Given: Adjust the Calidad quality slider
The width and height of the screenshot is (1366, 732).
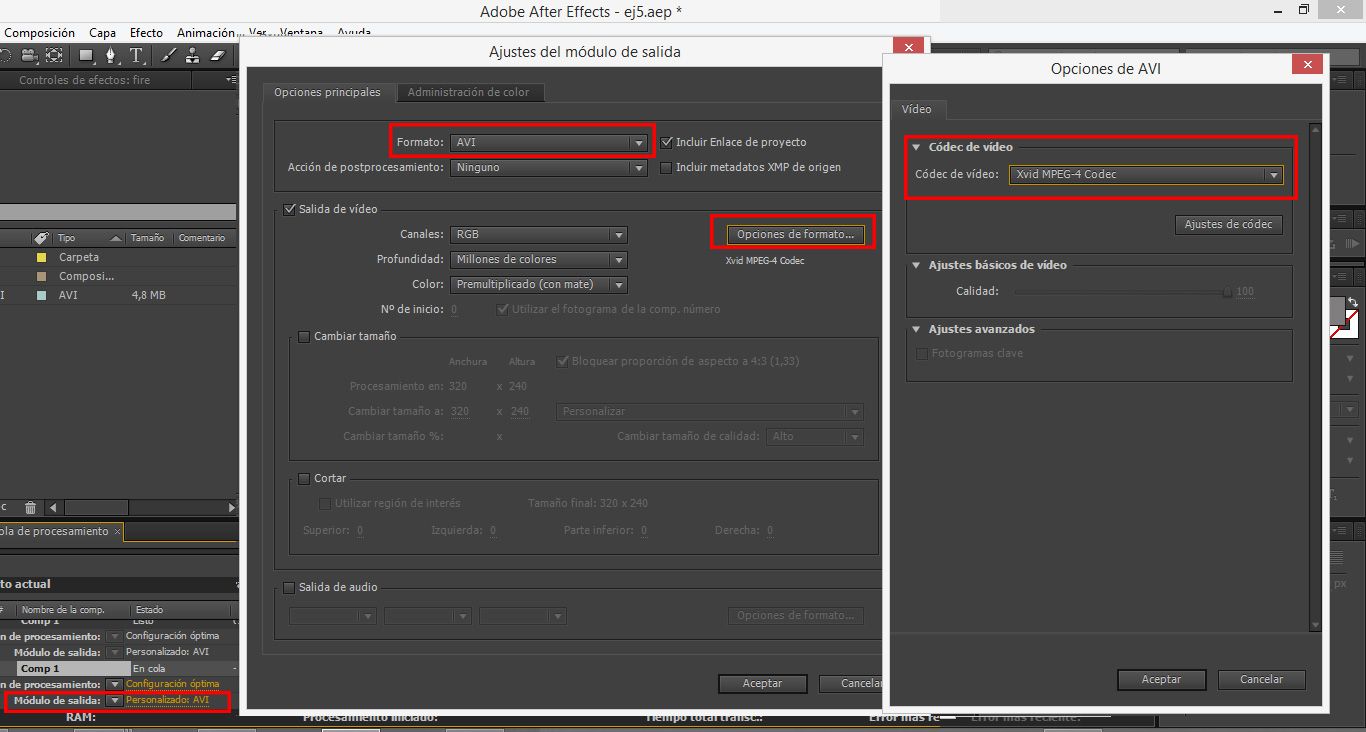Looking at the screenshot, I should 1227,292.
